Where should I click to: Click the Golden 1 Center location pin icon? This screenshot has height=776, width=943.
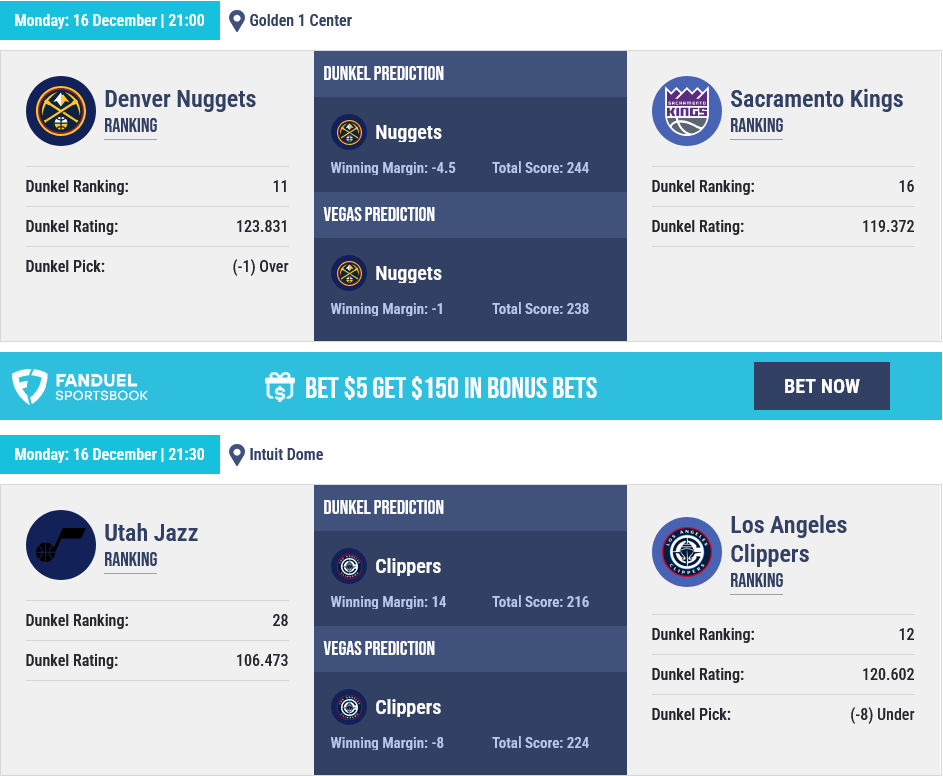point(237,21)
